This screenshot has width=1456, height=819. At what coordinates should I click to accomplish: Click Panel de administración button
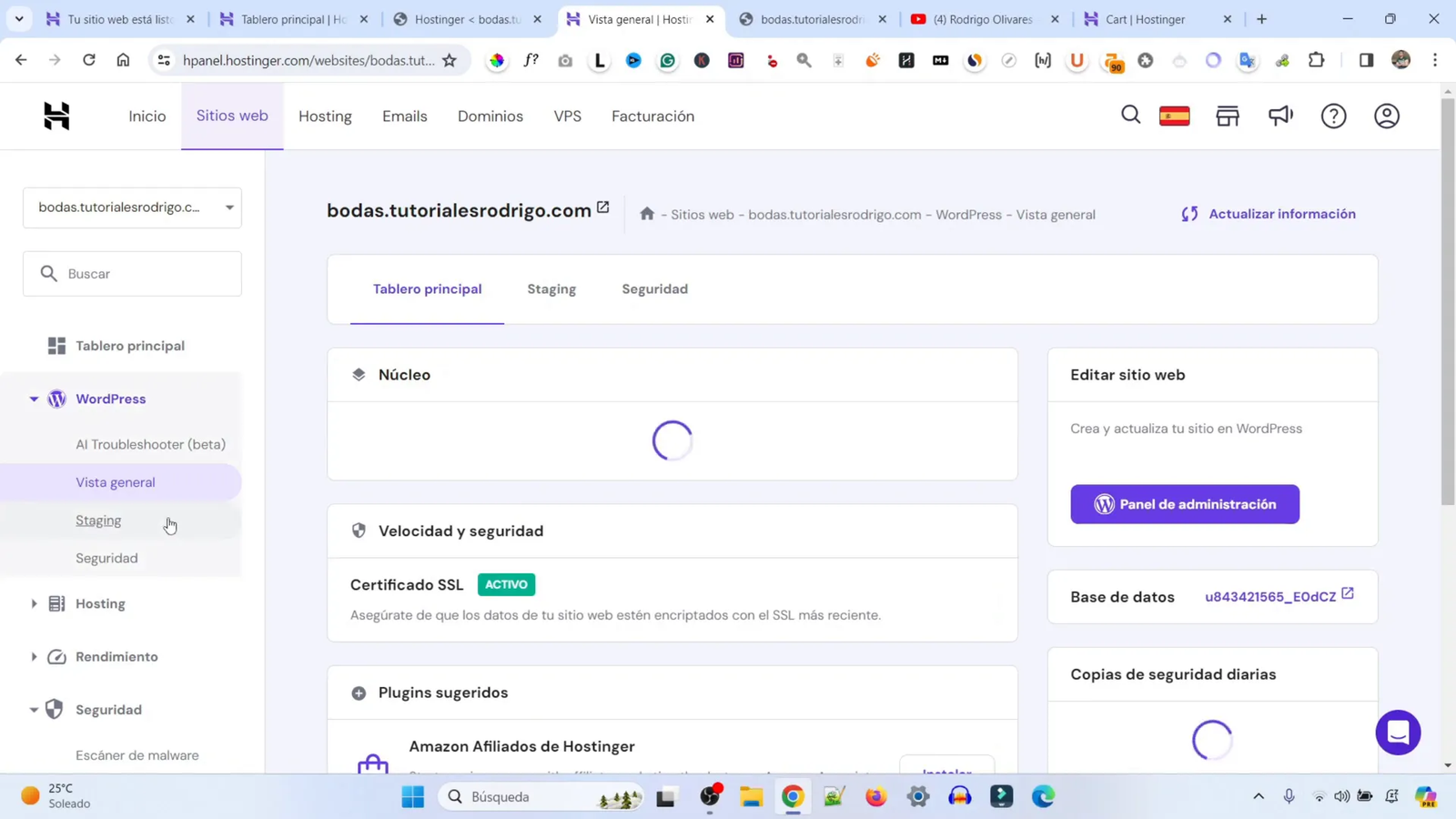(x=1185, y=504)
